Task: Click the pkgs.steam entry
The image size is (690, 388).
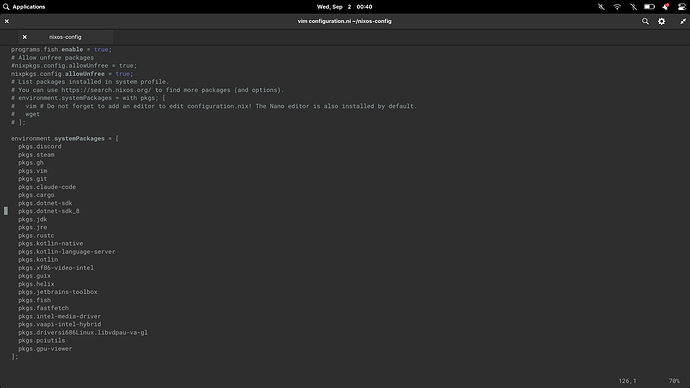Action: tap(36, 155)
